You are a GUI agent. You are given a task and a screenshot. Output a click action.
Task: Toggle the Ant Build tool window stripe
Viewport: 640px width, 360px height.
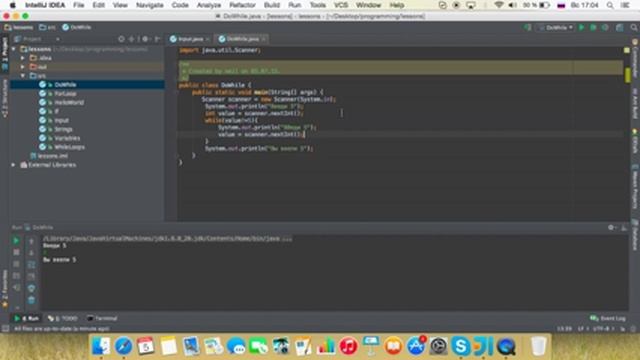pos(635,103)
